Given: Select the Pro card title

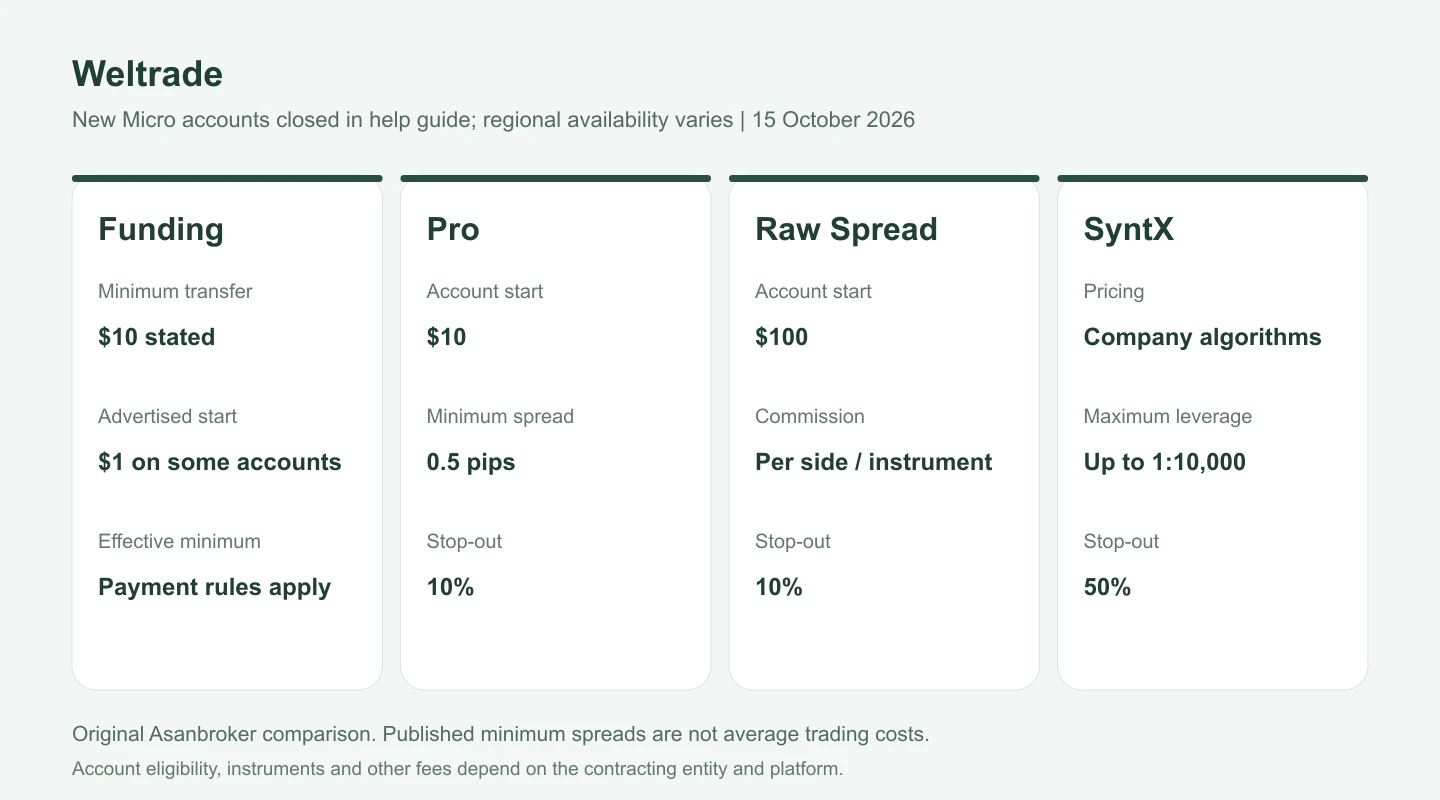Looking at the screenshot, I should point(453,229).
